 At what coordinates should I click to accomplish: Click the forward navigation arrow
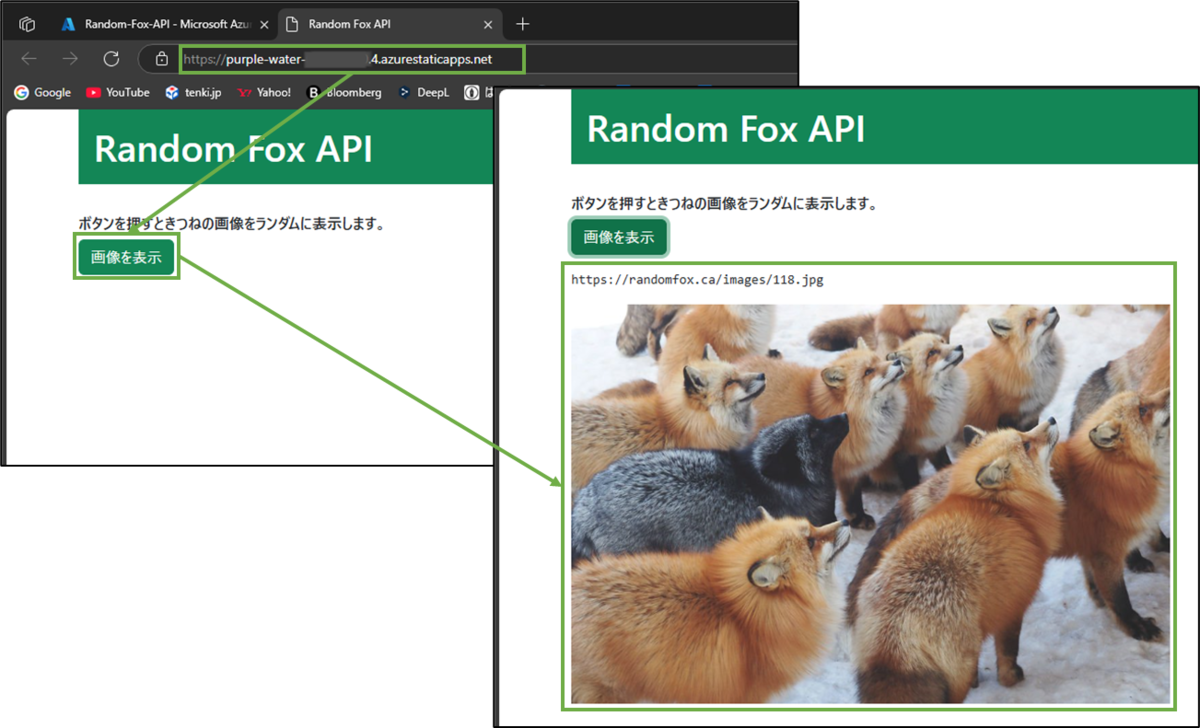[70, 58]
